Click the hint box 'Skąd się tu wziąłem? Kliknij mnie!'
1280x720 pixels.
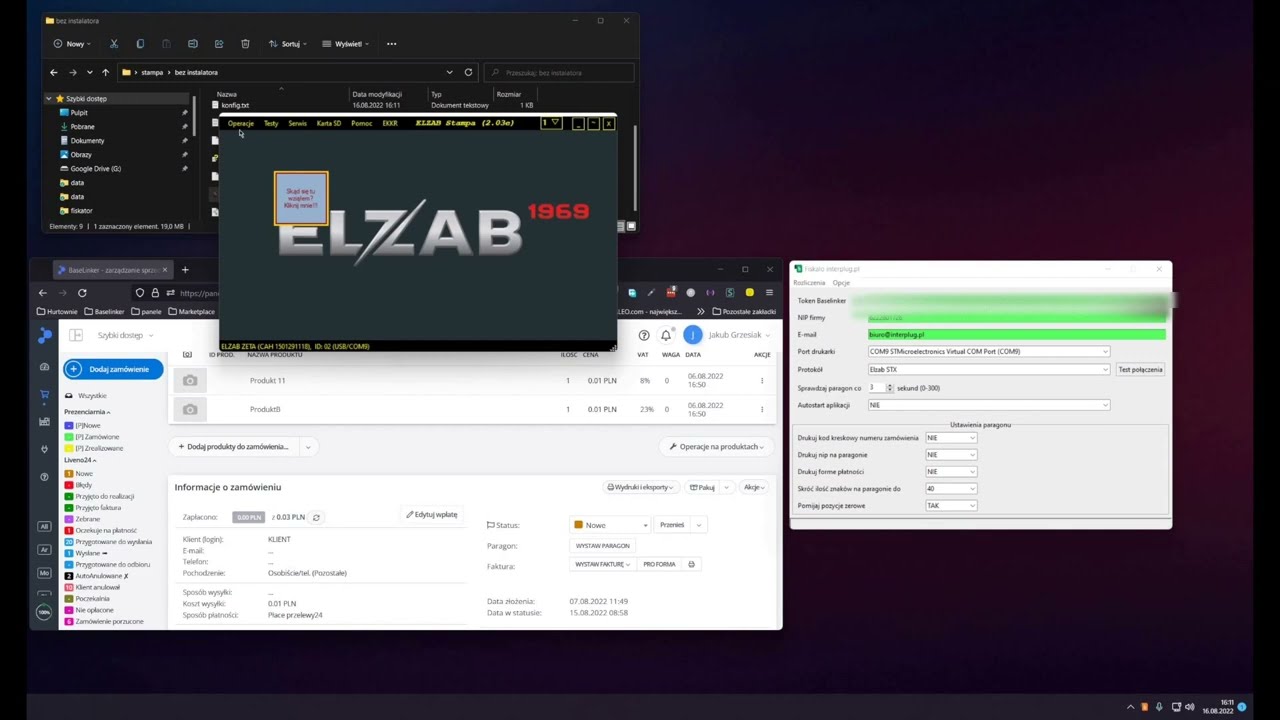(301, 198)
